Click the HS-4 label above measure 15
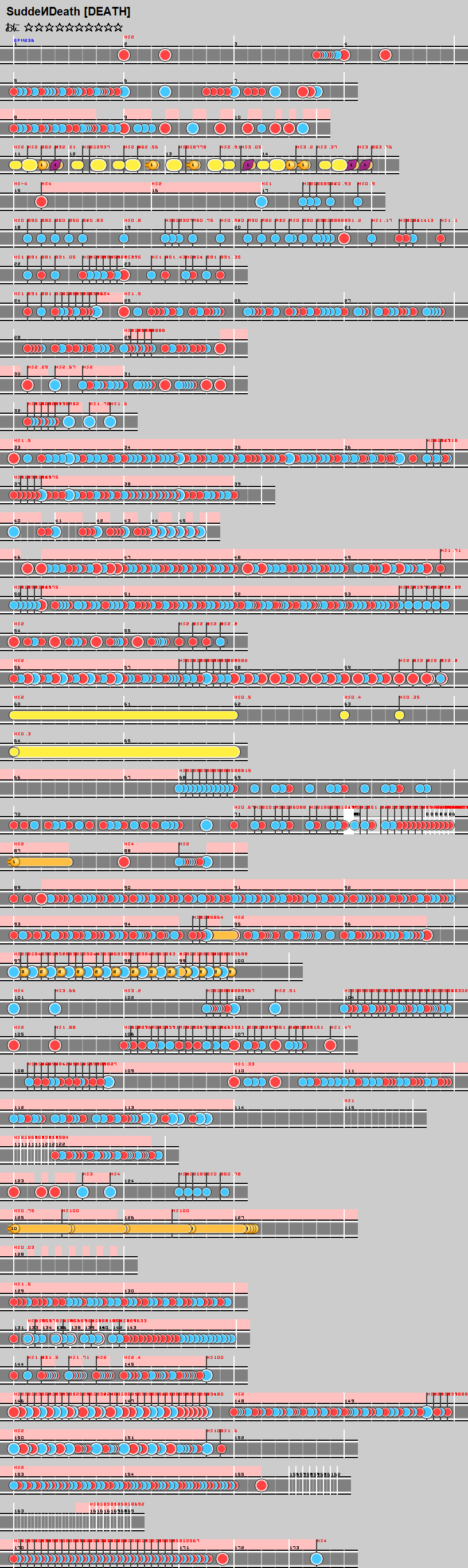Screen dimensions: 468x1568 21,184
